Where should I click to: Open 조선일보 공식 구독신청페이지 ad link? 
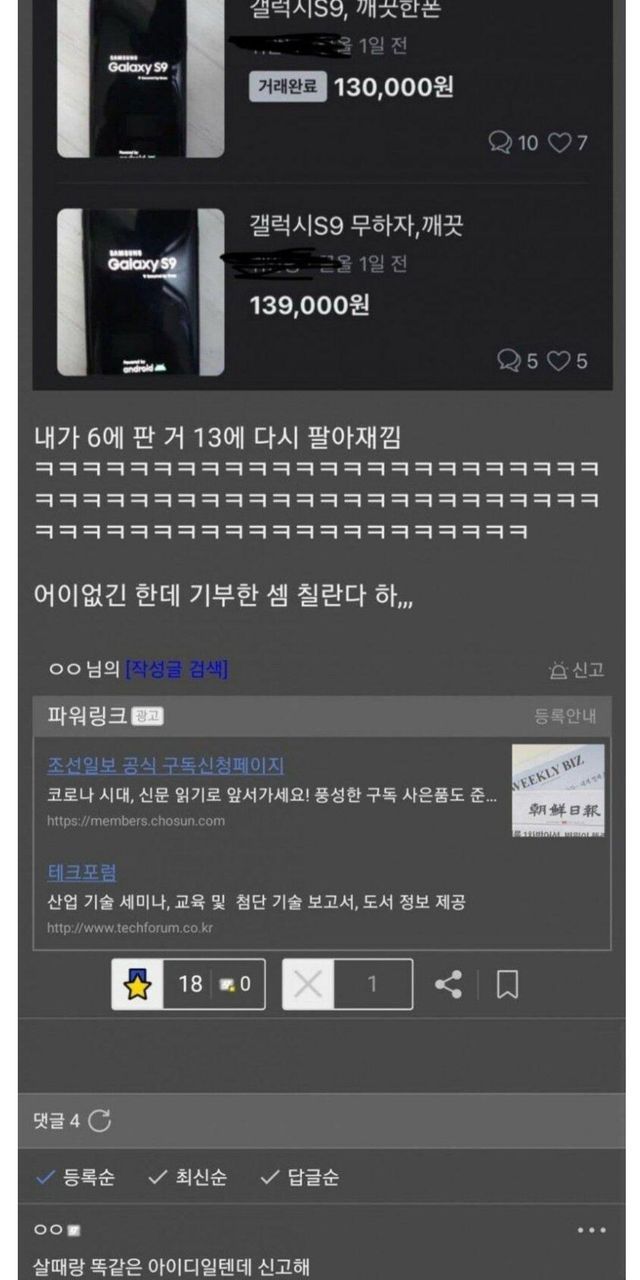coord(166,766)
